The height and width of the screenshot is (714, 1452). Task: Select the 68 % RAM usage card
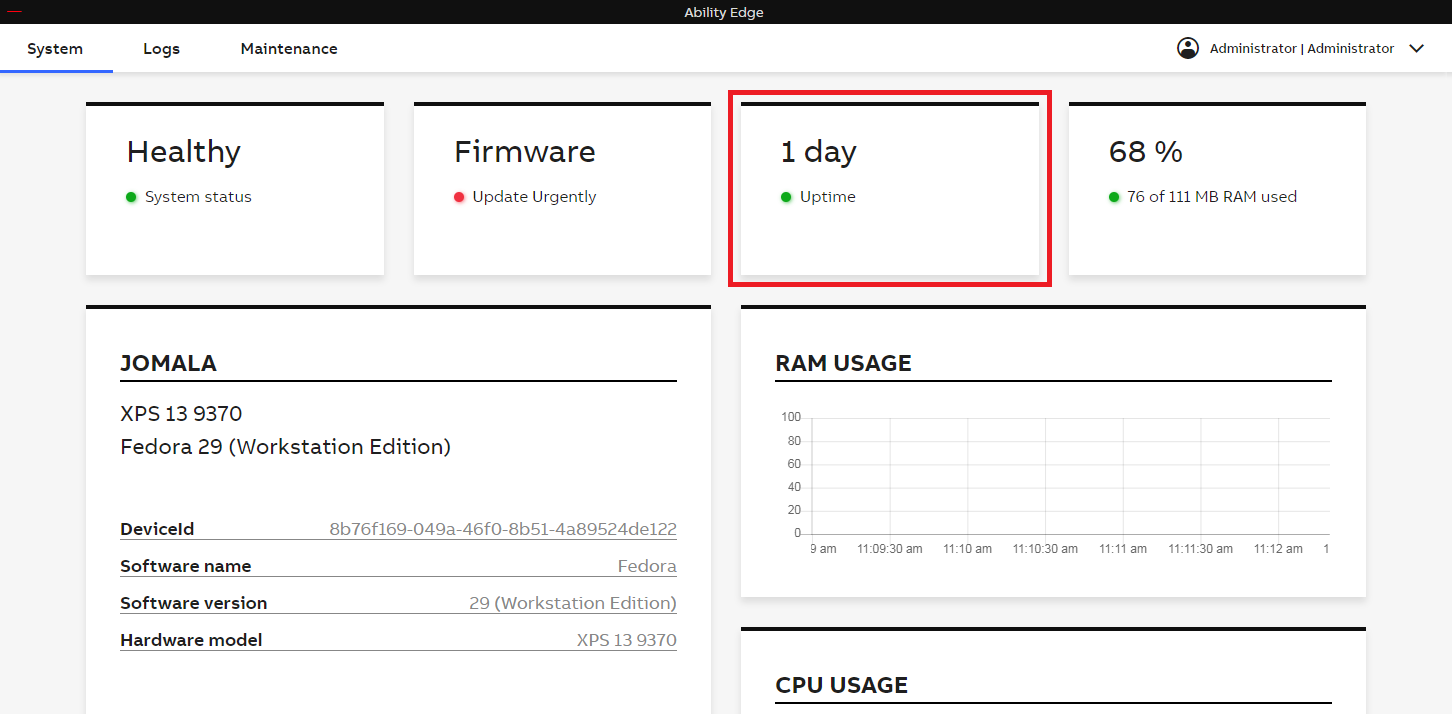click(x=1217, y=188)
